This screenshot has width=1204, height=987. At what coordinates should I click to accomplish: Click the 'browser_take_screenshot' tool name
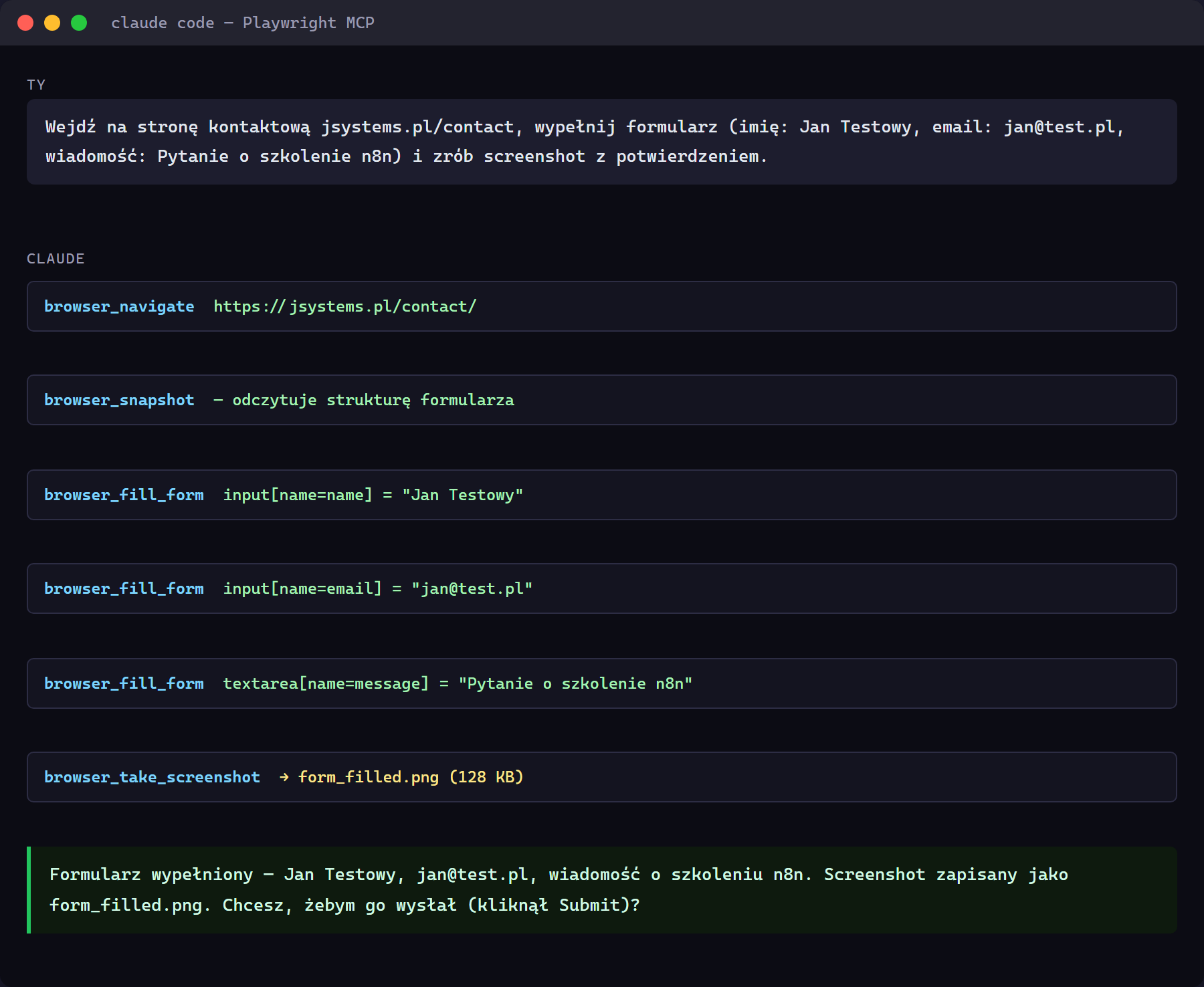coord(152,777)
